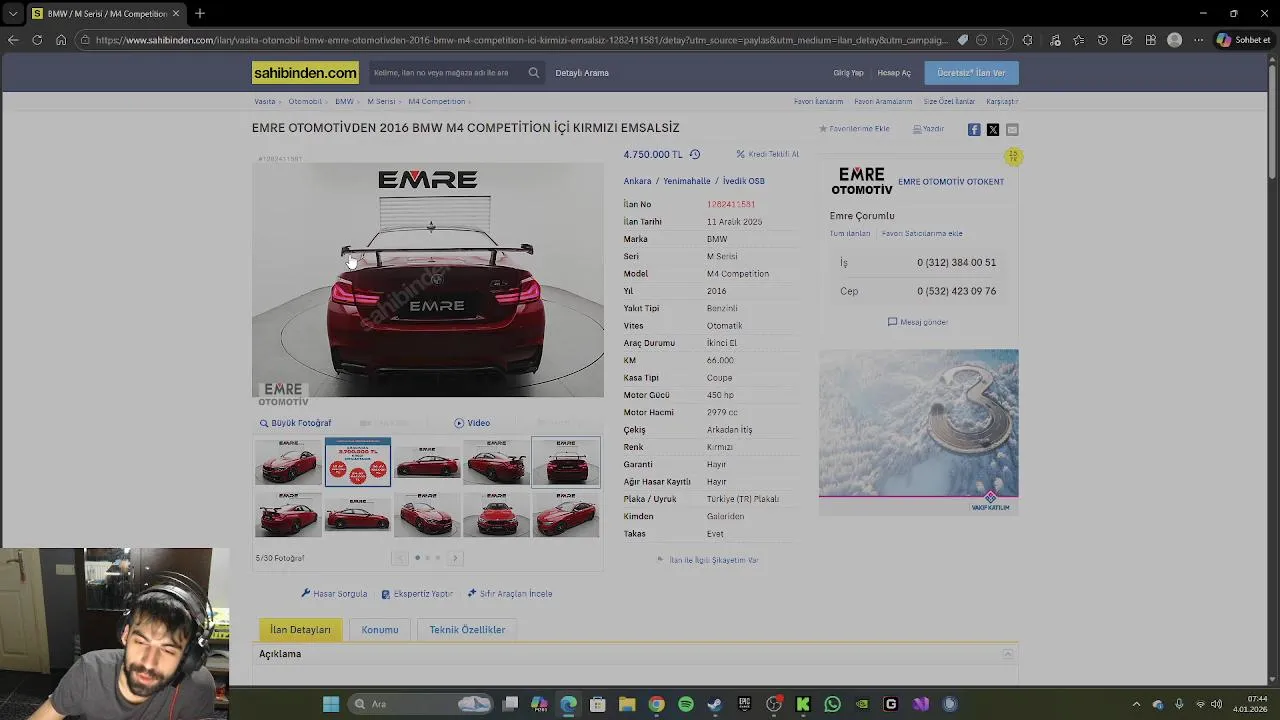Click Hasar Sorgula wrench link
Screen dimensions: 1280x720
[334, 594]
